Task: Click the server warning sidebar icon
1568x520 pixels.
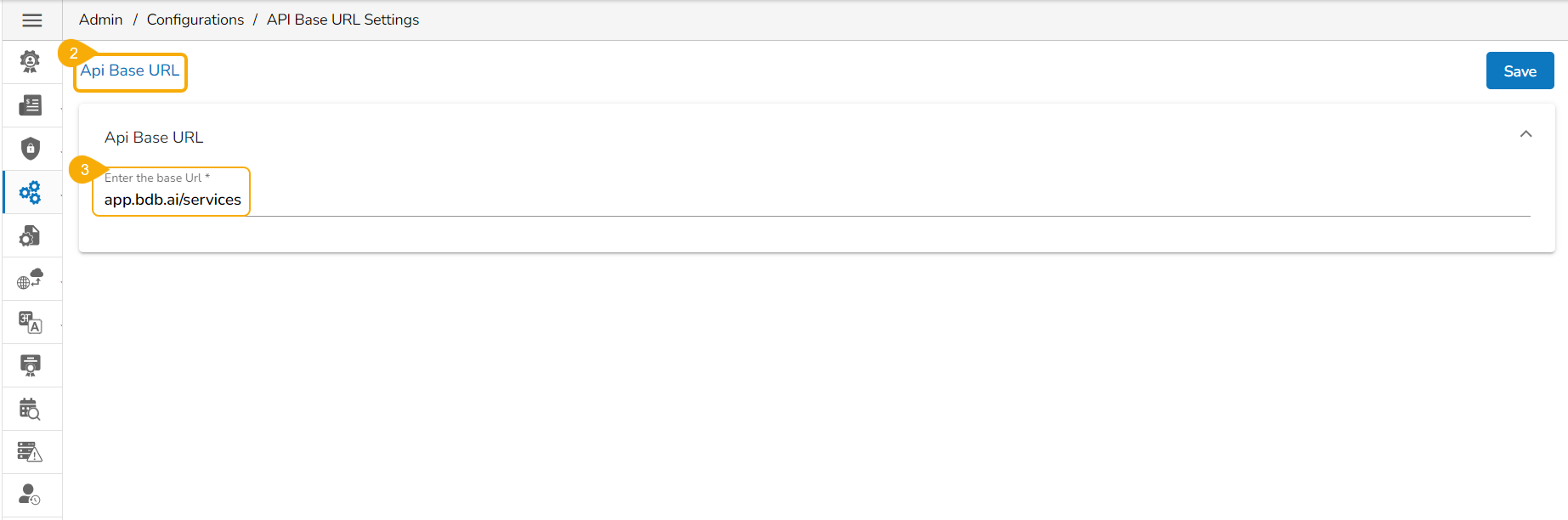Action: click(30, 452)
